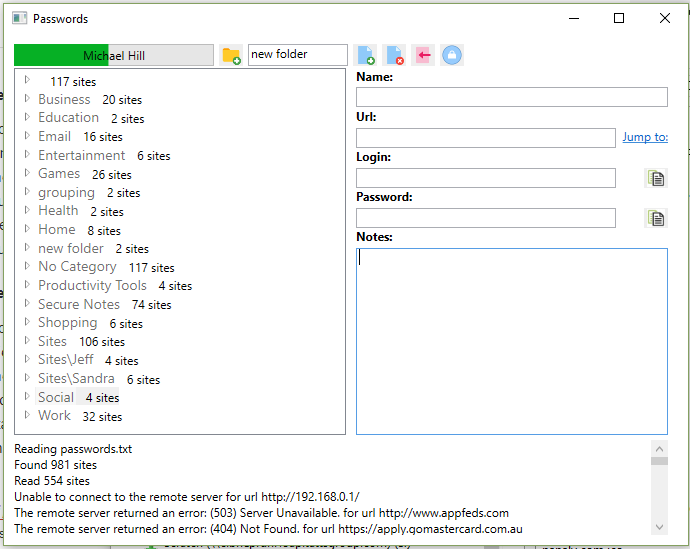
Task: Expand the new folder tree node
Action: (x=27, y=247)
